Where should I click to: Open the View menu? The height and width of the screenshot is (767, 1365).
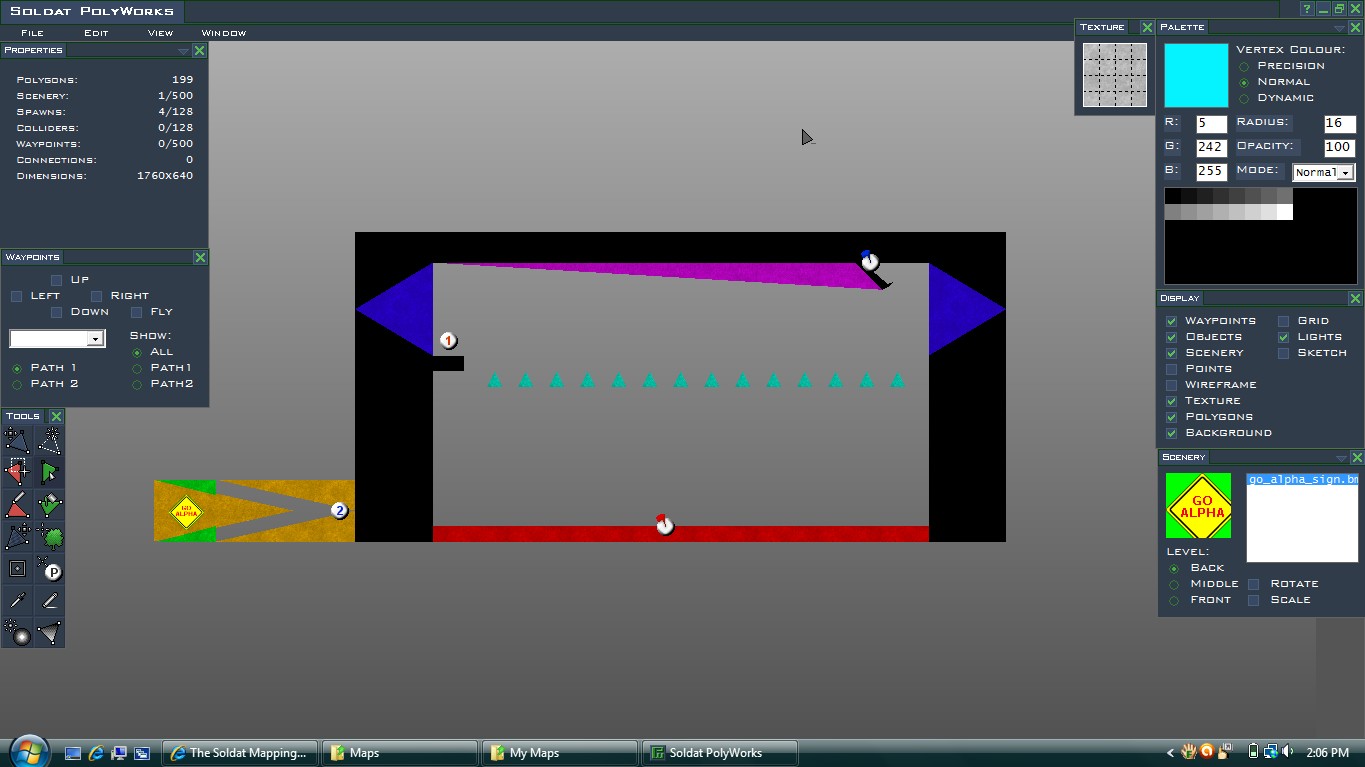tap(160, 33)
